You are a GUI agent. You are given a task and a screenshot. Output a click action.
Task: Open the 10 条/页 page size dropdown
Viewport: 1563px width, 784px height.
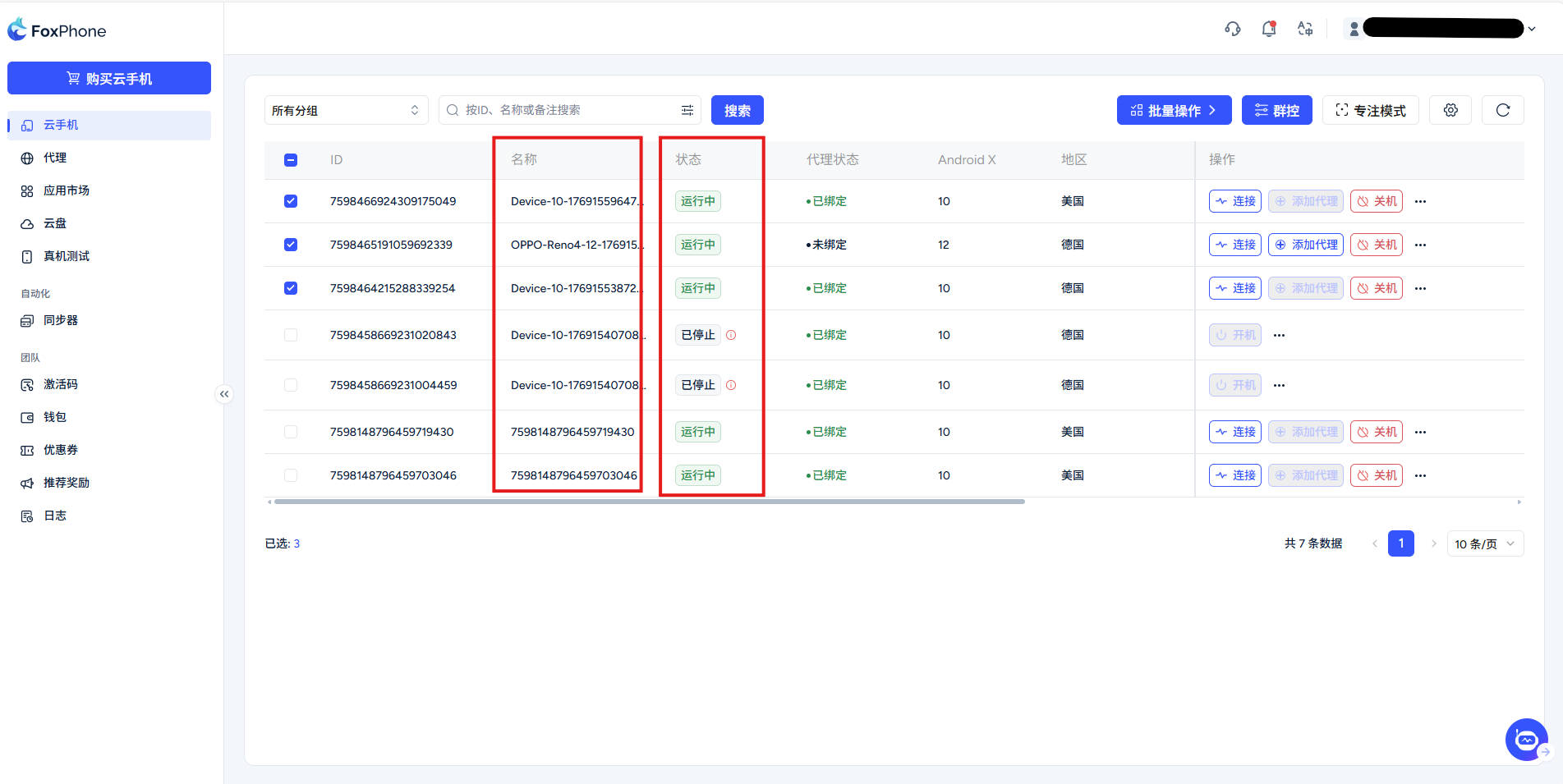pos(1484,543)
